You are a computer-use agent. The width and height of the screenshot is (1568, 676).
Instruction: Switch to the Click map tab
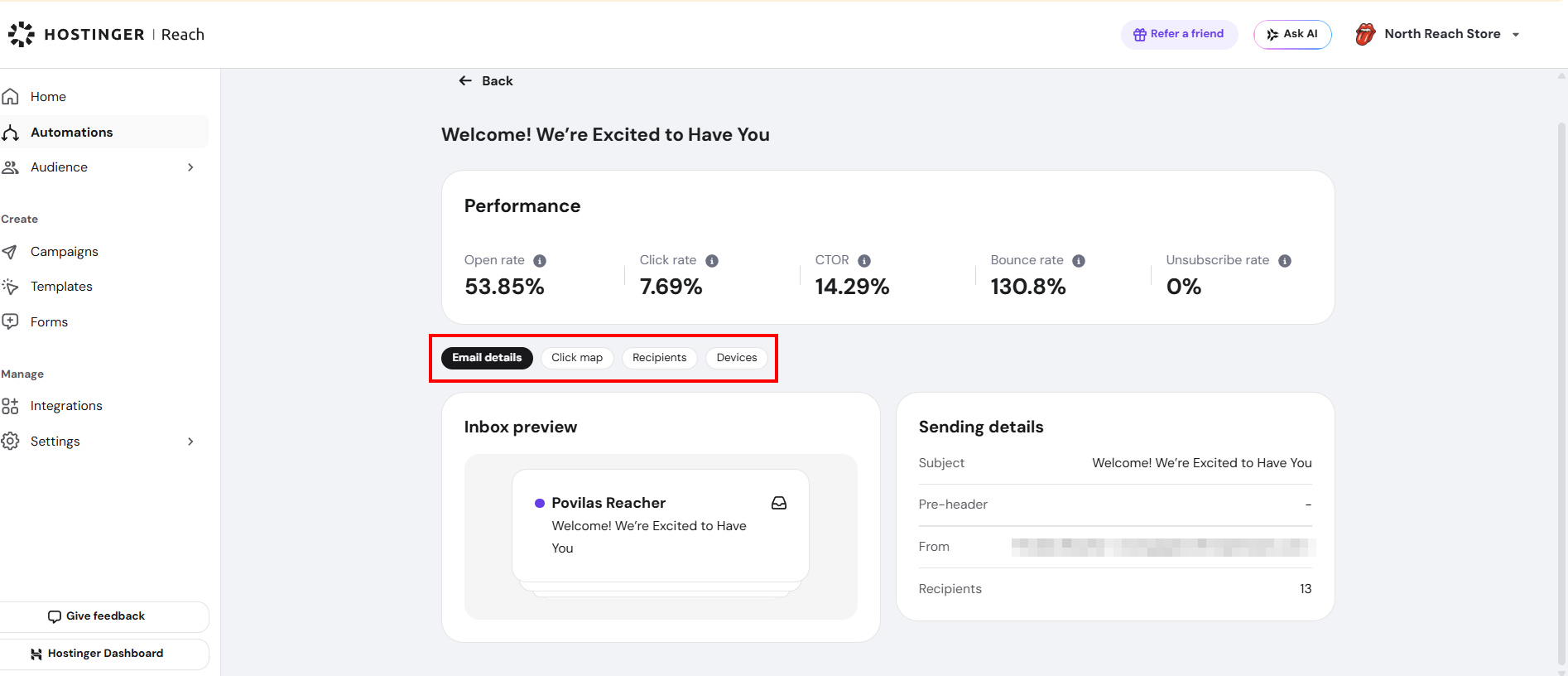click(577, 358)
